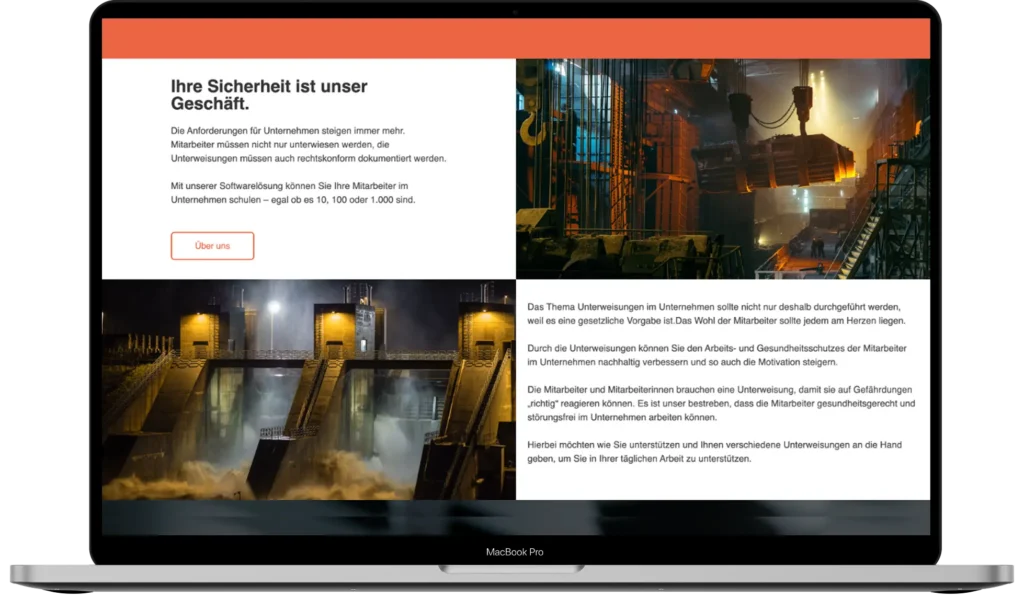This screenshot has height=598, width=1024.
Task: Click the webcam dot above the screen
Action: tap(515, 12)
